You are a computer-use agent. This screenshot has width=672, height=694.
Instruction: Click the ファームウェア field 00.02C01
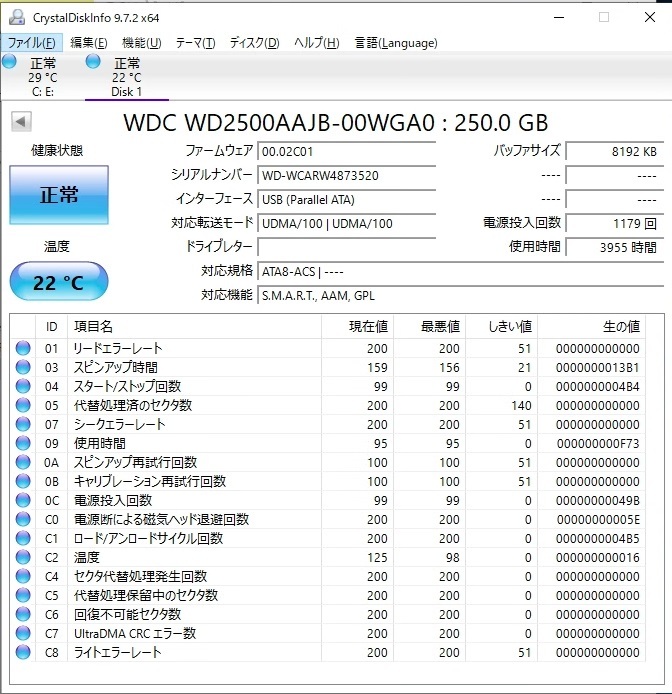347,152
